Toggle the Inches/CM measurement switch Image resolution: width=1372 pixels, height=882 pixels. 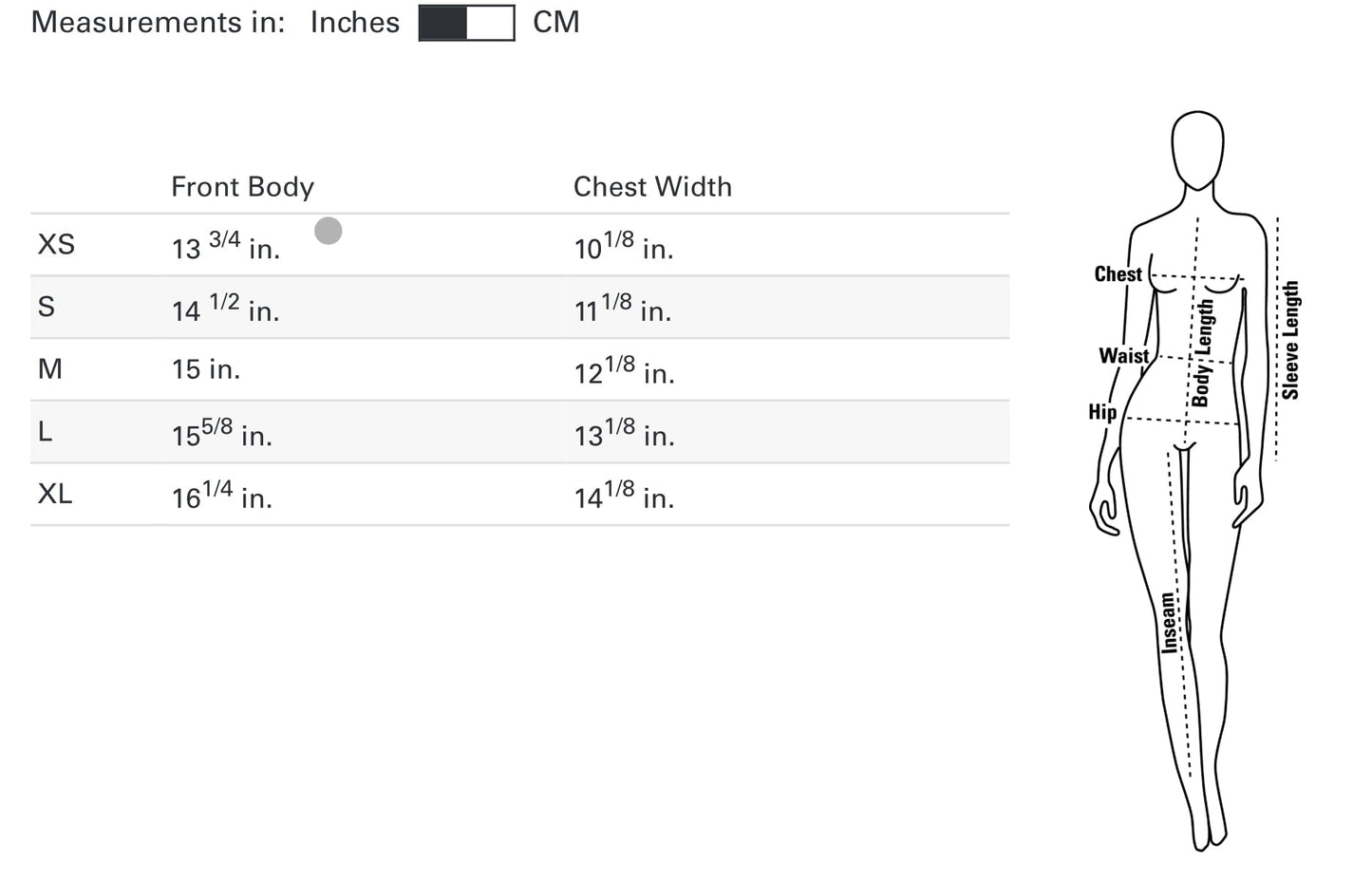[x=466, y=23]
